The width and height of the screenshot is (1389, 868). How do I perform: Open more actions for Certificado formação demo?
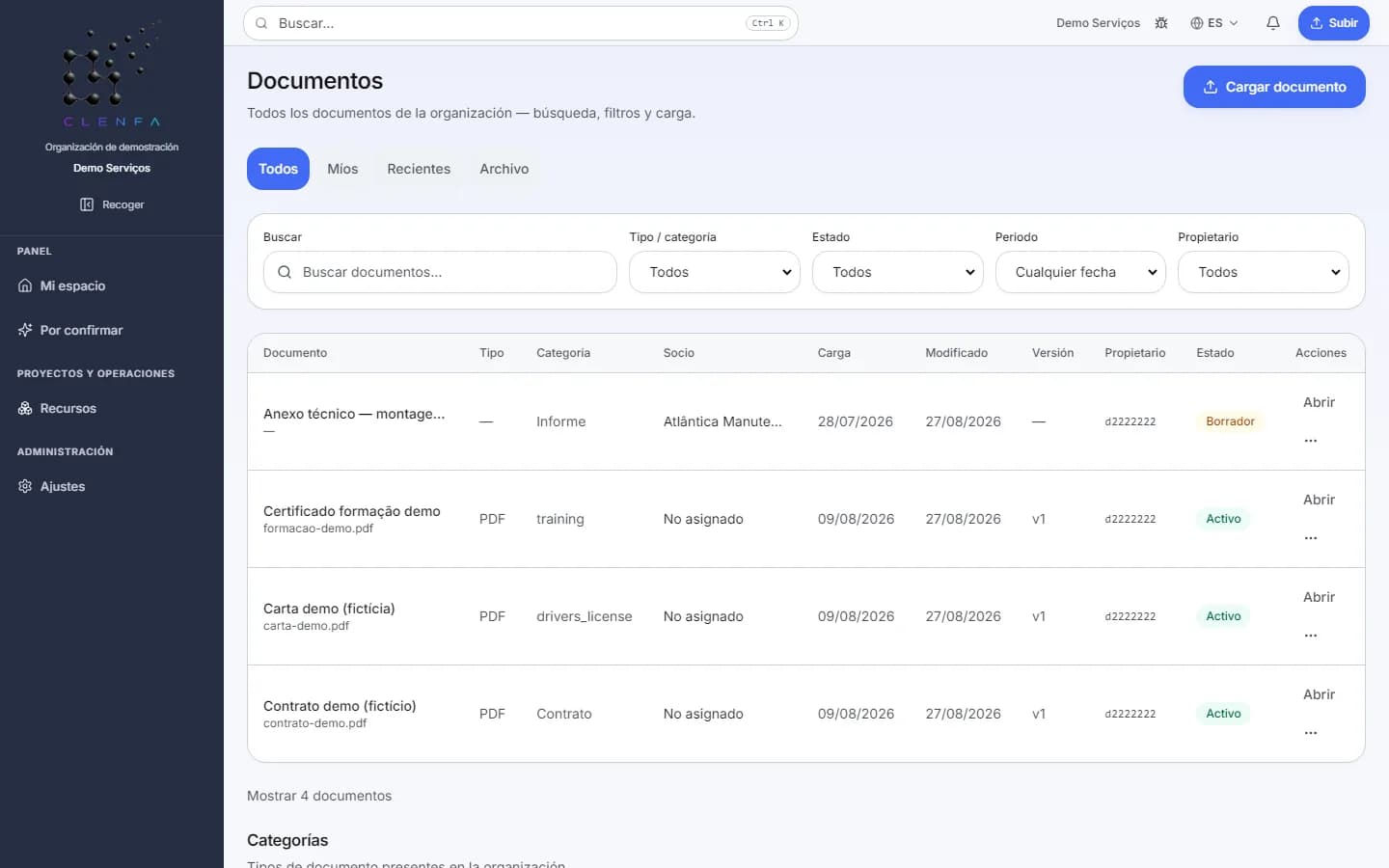(x=1310, y=538)
